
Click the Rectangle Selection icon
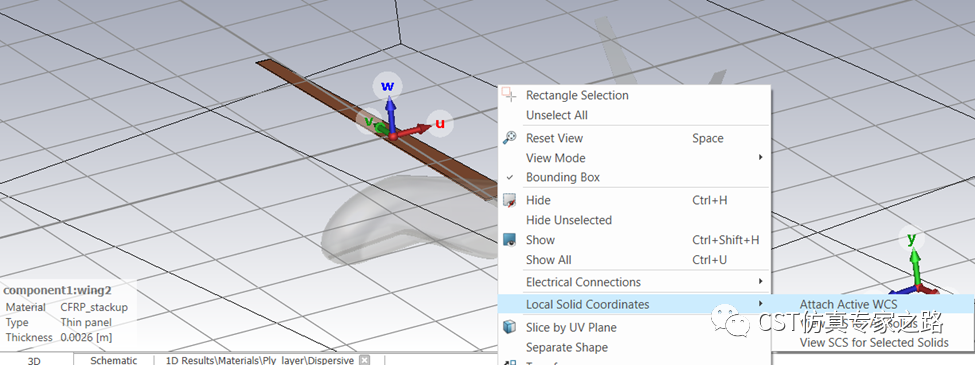point(509,95)
